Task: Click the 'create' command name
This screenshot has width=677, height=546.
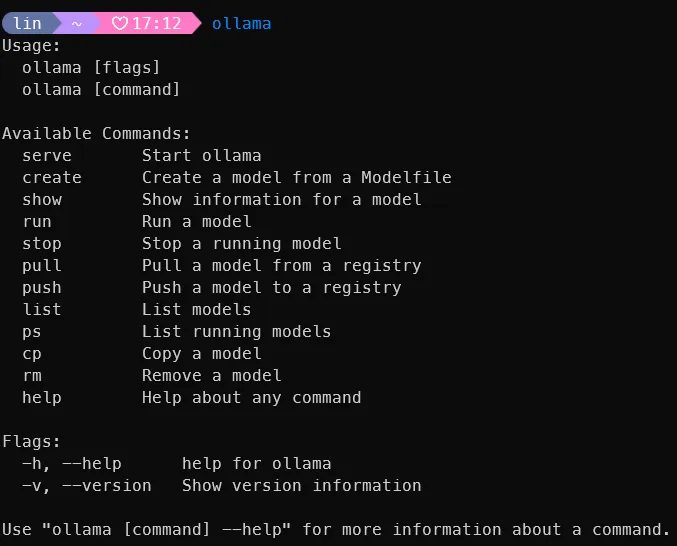Action: (x=52, y=177)
